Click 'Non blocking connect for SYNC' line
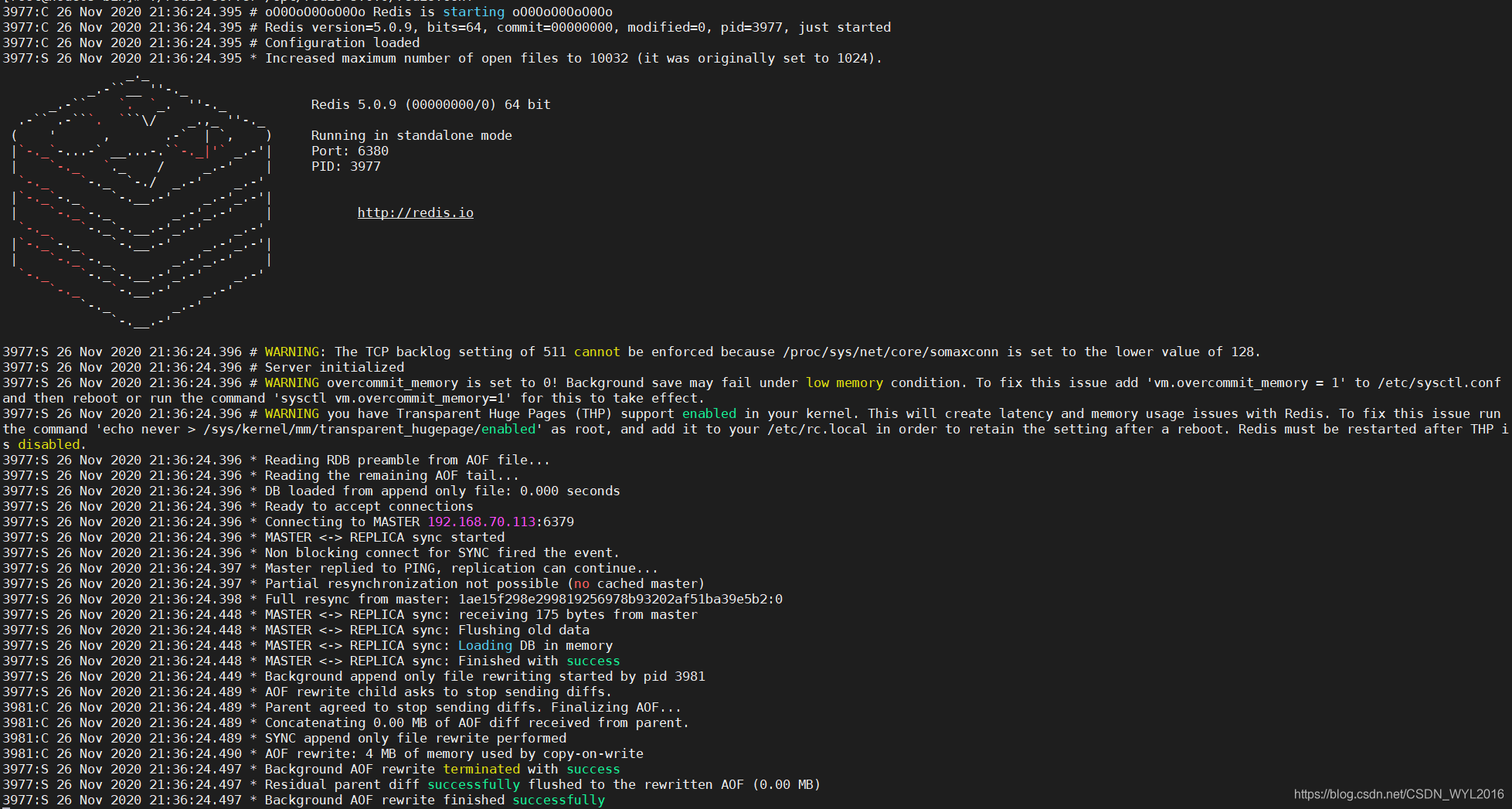The height and width of the screenshot is (809, 1512). [311, 552]
